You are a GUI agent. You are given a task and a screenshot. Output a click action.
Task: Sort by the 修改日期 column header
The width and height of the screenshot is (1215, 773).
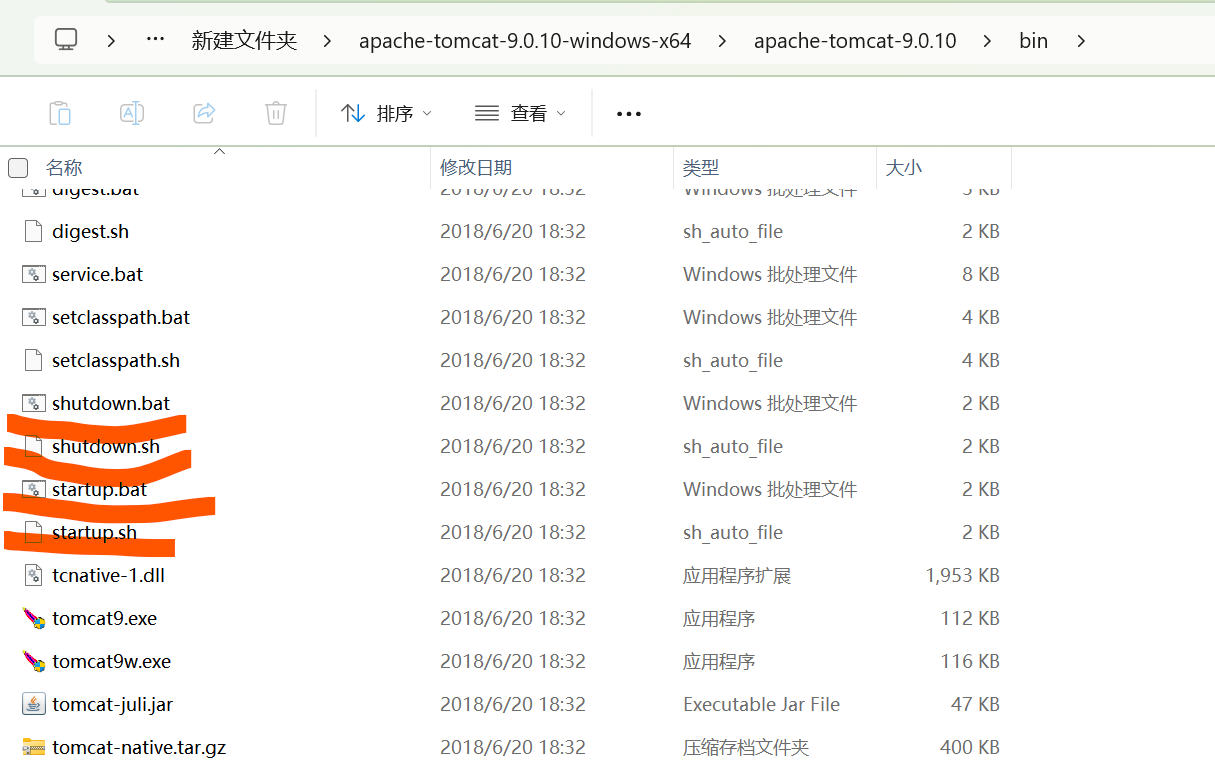(476, 167)
